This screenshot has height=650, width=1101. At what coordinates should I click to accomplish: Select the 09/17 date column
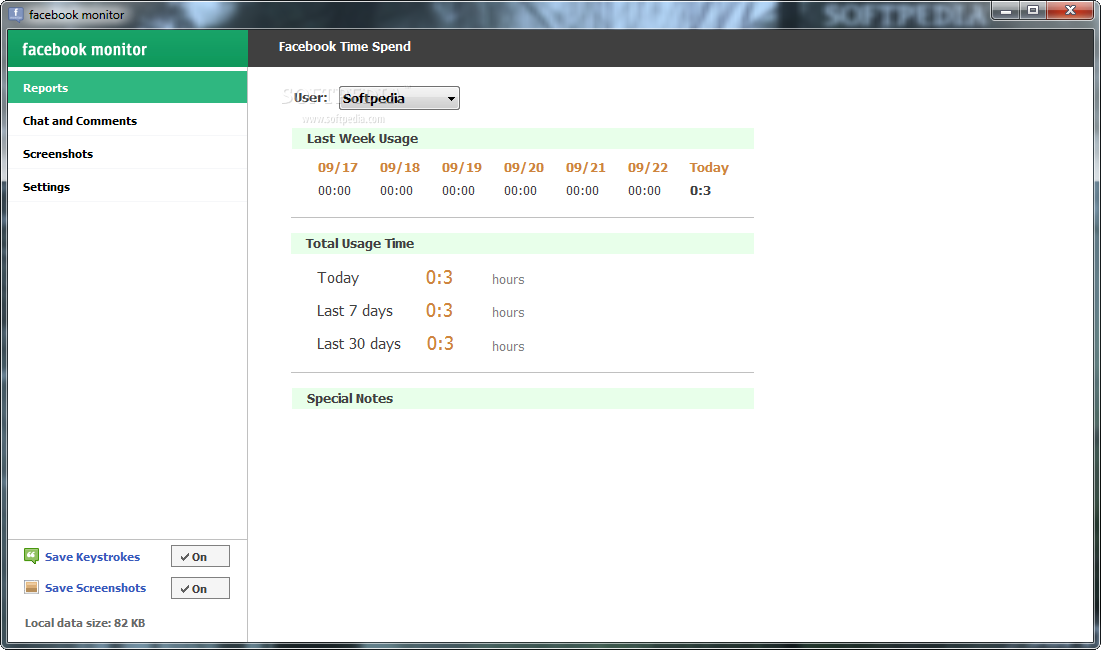click(338, 168)
